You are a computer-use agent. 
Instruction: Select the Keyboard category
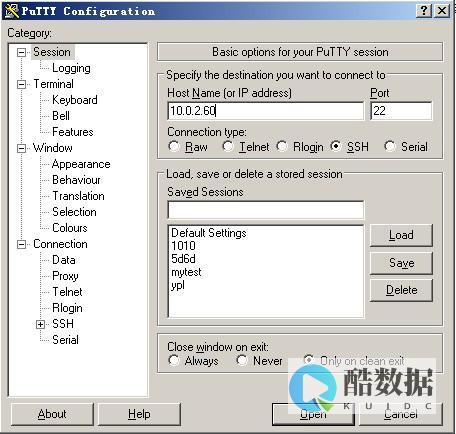pyautogui.click(x=75, y=100)
